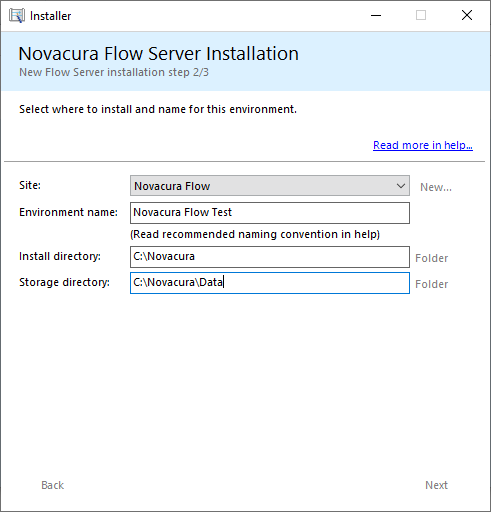This screenshot has width=491, height=512.
Task: Proceed with the Next button
Action: tap(436, 485)
